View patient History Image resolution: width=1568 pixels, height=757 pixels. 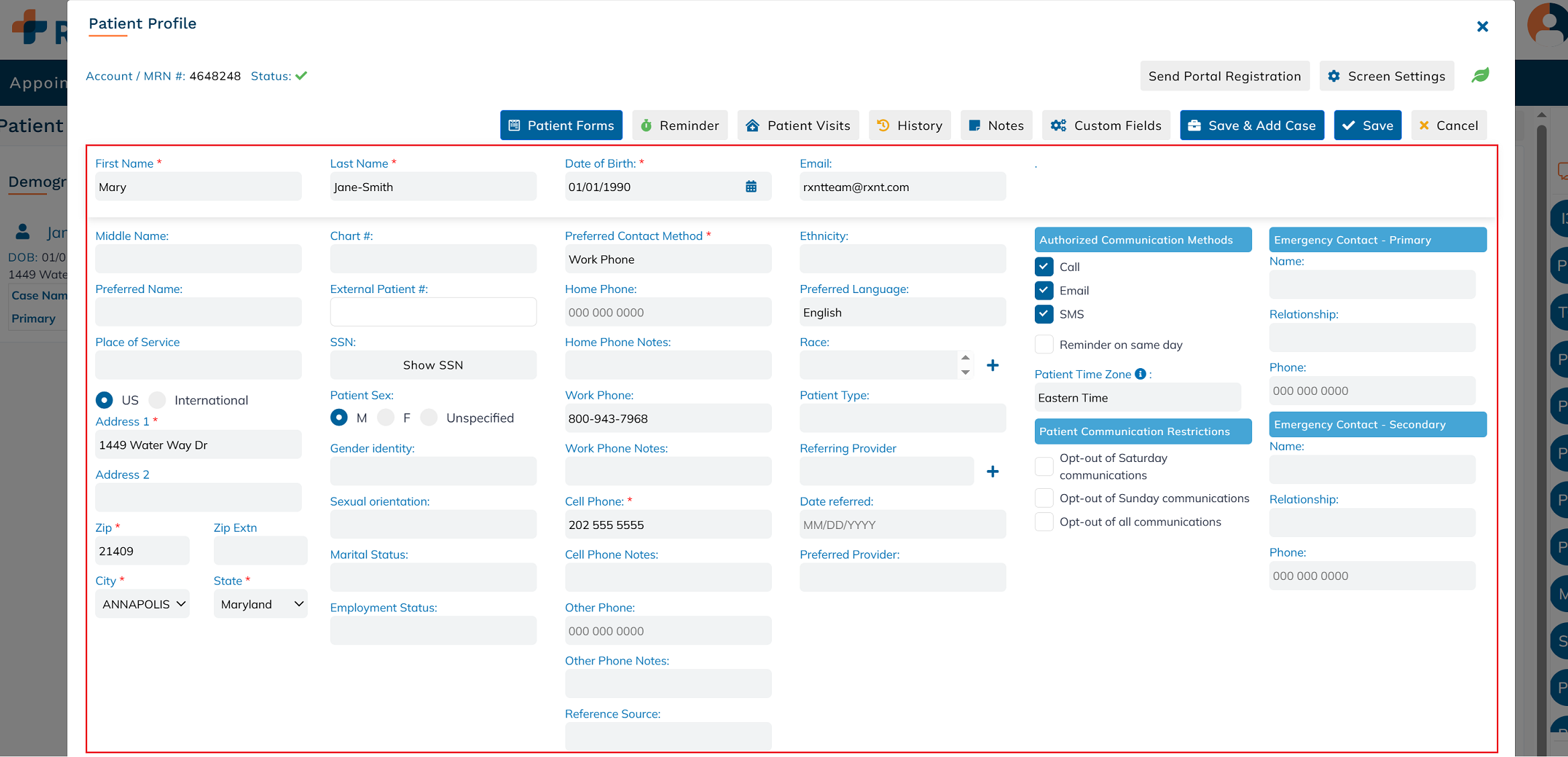(x=910, y=125)
